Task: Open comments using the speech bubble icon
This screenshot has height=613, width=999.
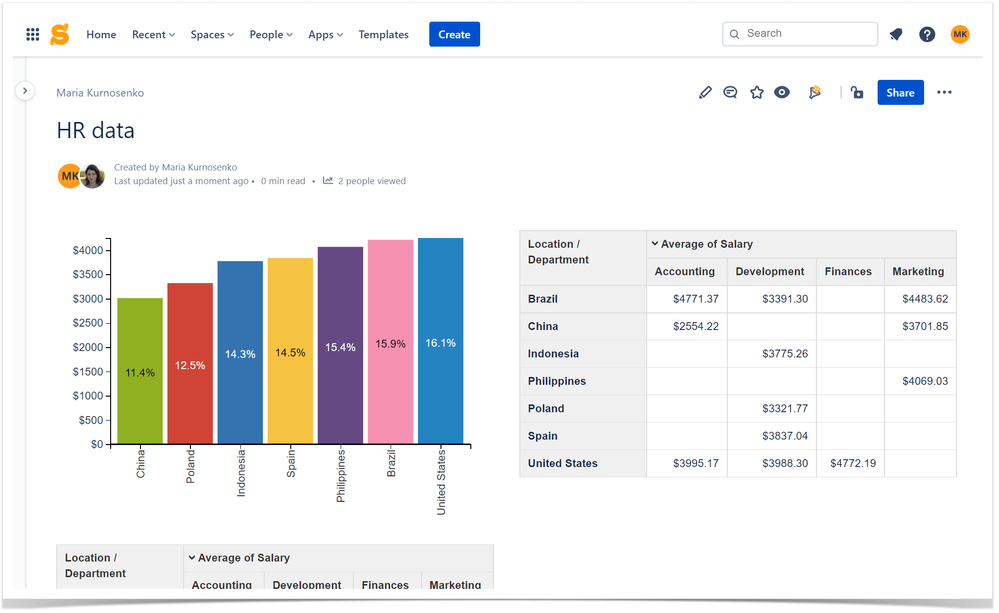Action: (730, 91)
